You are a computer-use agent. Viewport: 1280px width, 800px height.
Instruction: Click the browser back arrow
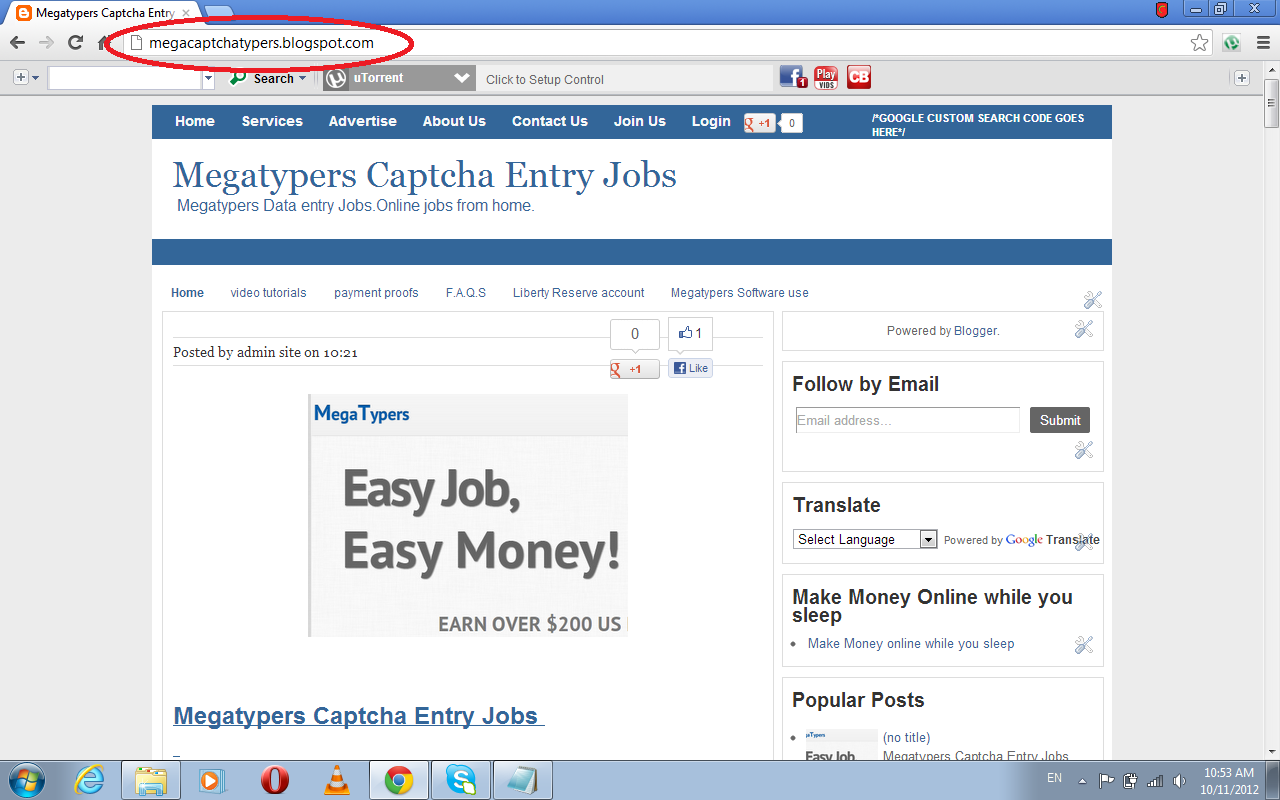tap(17, 42)
